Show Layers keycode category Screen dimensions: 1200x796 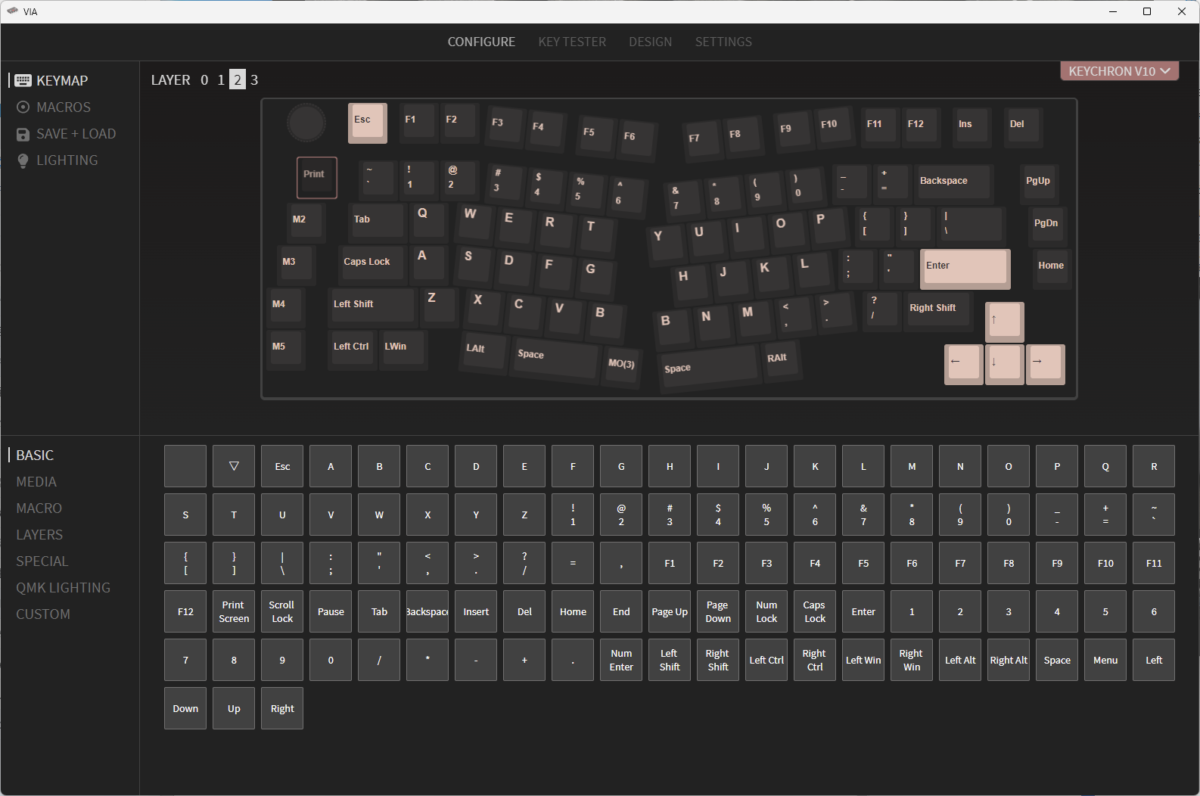click(x=39, y=535)
